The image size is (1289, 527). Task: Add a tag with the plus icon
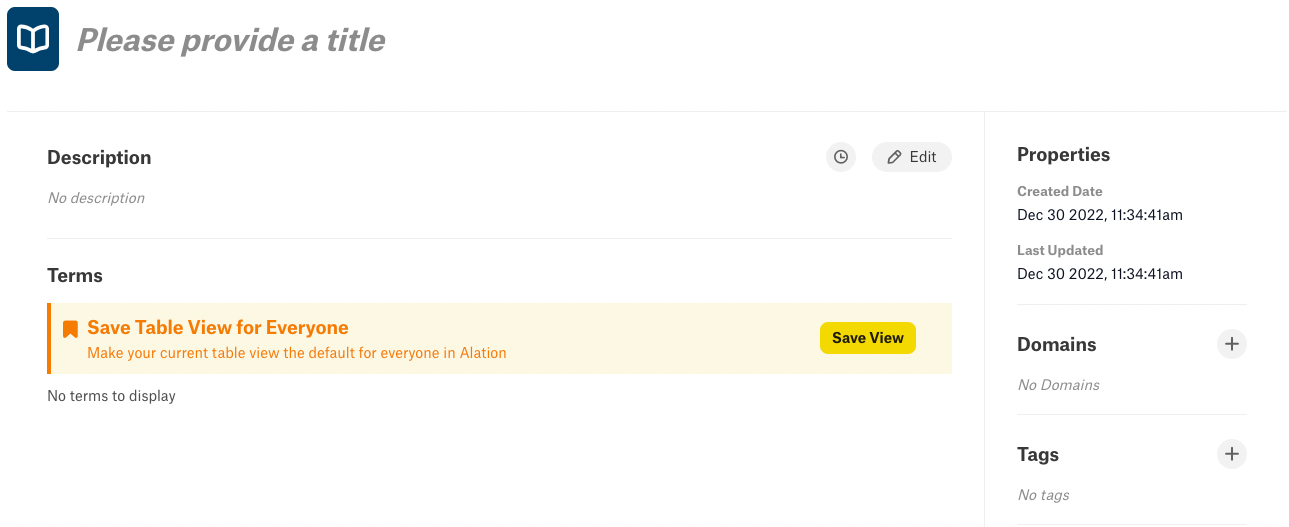1232,454
